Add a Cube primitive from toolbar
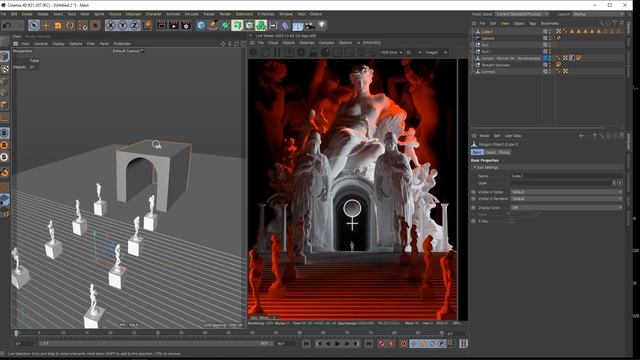 pos(201,26)
